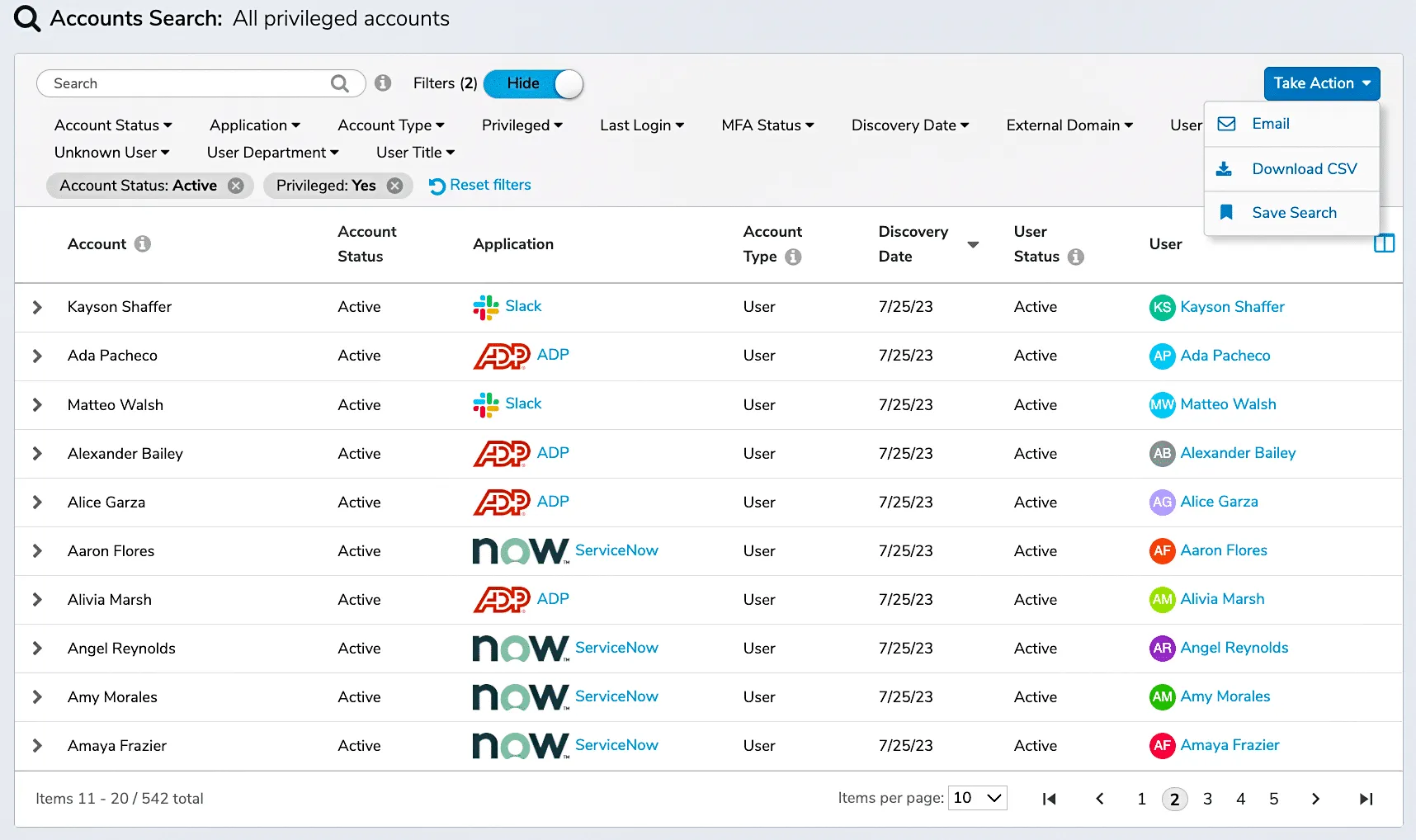The width and height of the screenshot is (1416, 840).
Task: Select Download CSV from the action menu
Action: click(1304, 169)
